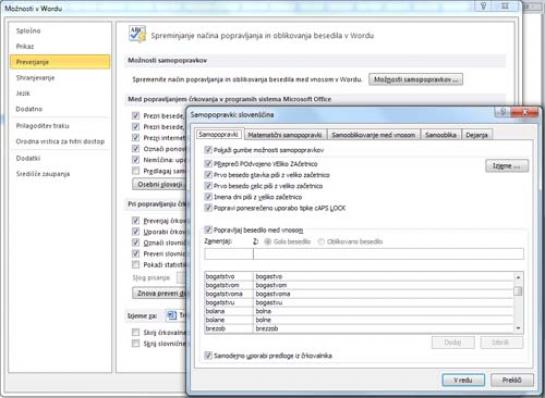Screen dimensions: 545x398
Task: Confirm with V redu button
Action: pyautogui.click(x=463, y=380)
